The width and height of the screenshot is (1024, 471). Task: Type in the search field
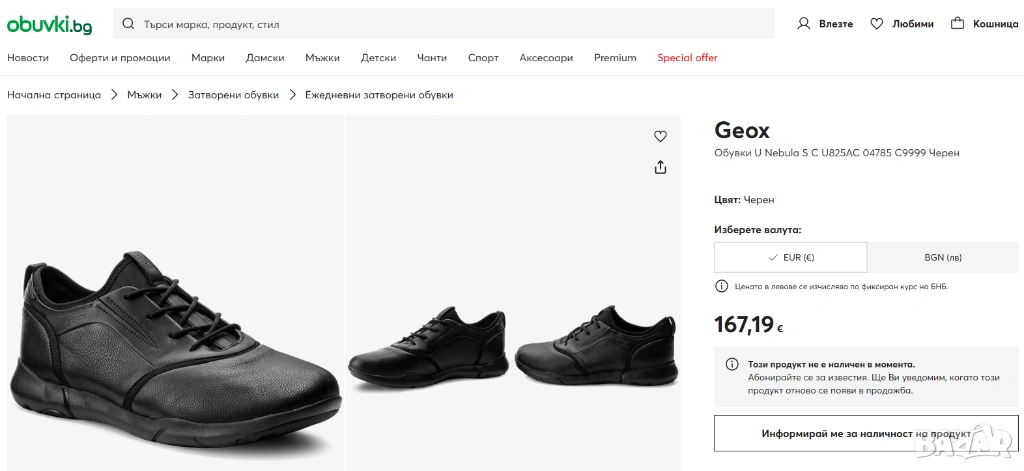(x=450, y=23)
